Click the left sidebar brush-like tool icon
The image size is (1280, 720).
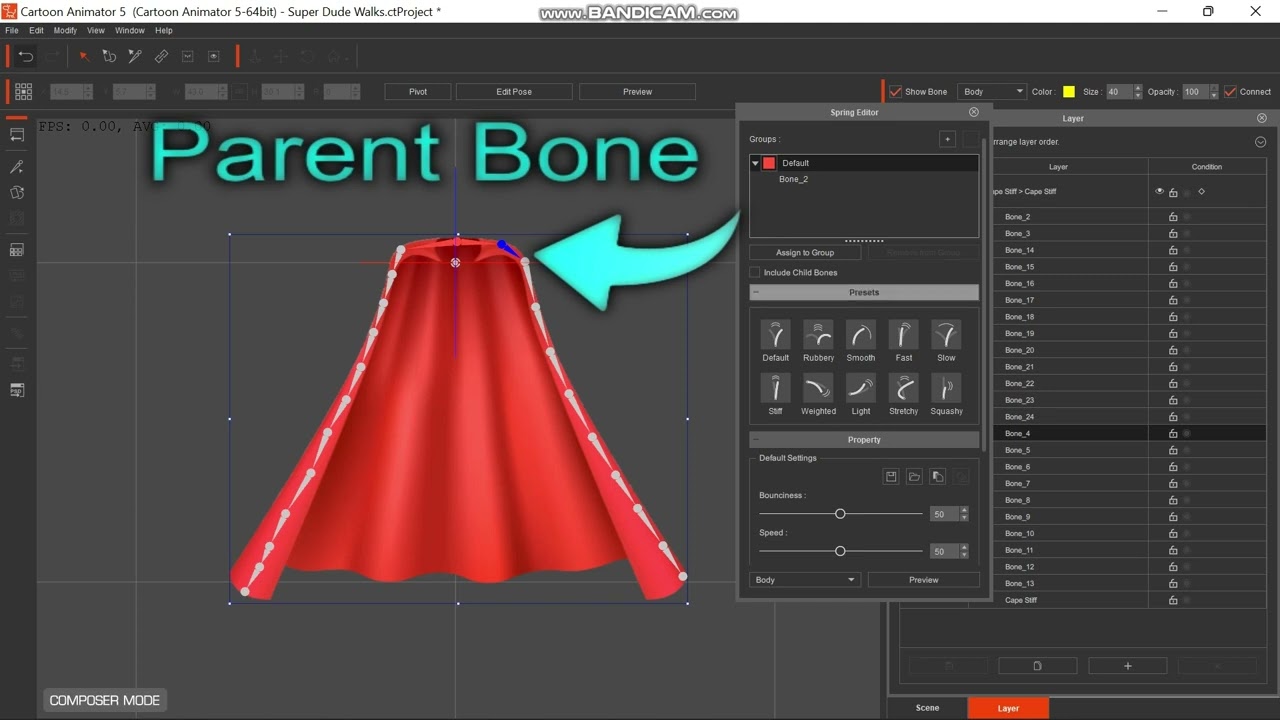click(x=17, y=167)
